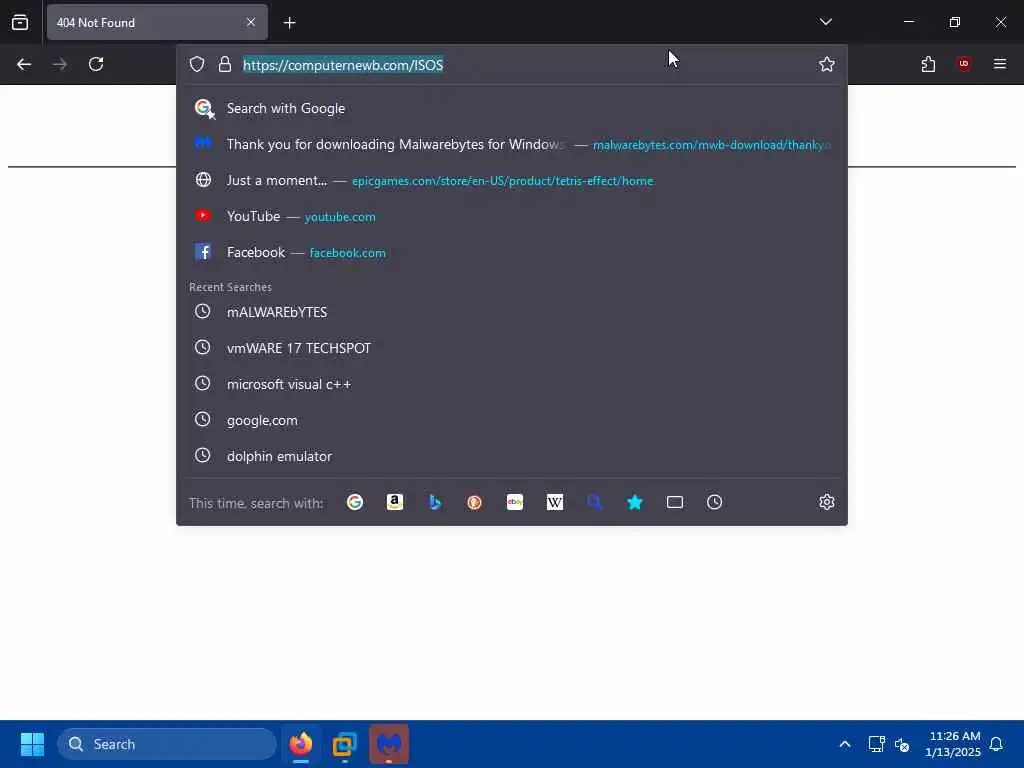This screenshot has width=1024, height=768.
Task: Open the YouTube suggestion
Action: point(512,216)
